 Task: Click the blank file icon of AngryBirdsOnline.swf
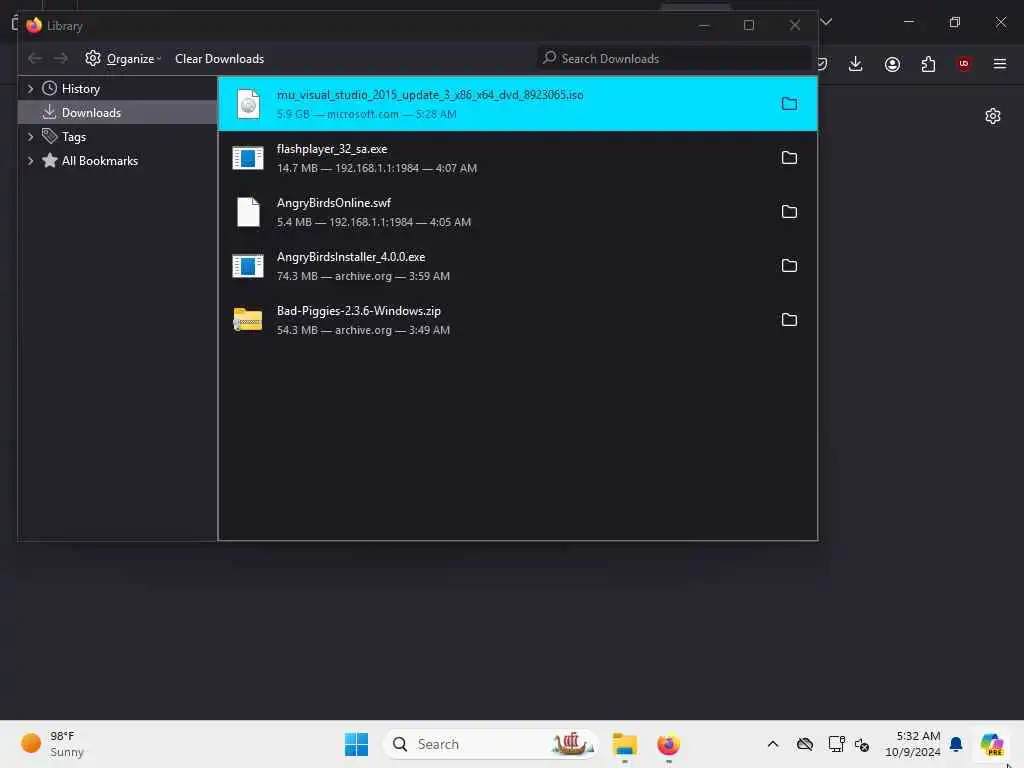coord(248,212)
